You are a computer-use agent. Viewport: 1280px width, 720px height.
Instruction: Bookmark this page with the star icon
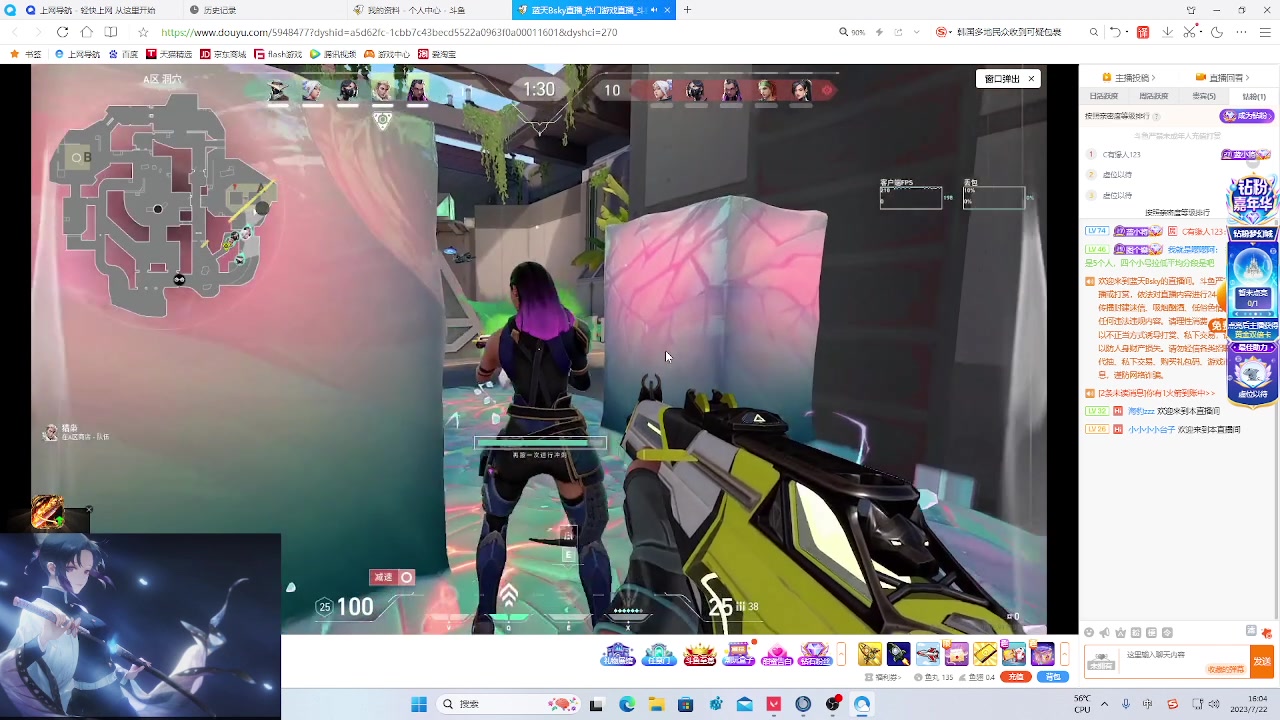tap(143, 32)
